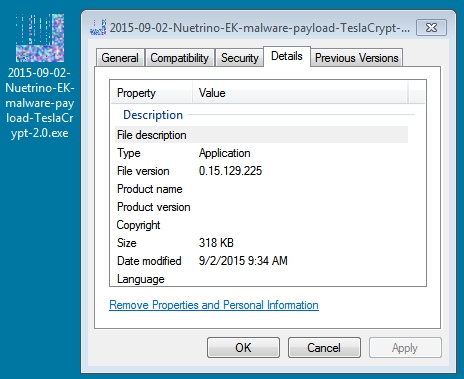The width and height of the screenshot is (464, 379).
Task: Click the small file icon in dialog title bar
Action: pyautogui.click(x=98, y=27)
